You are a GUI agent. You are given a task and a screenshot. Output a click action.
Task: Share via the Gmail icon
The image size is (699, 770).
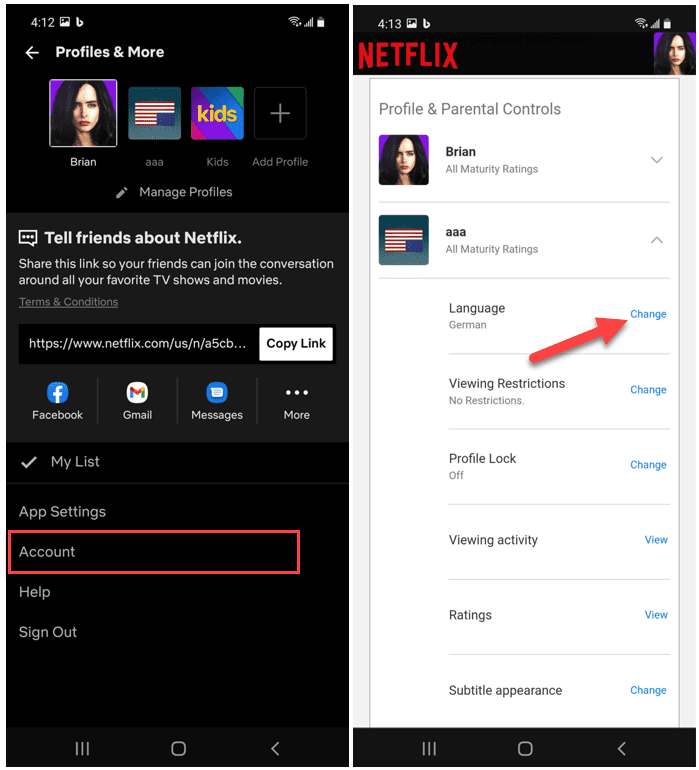point(137,392)
